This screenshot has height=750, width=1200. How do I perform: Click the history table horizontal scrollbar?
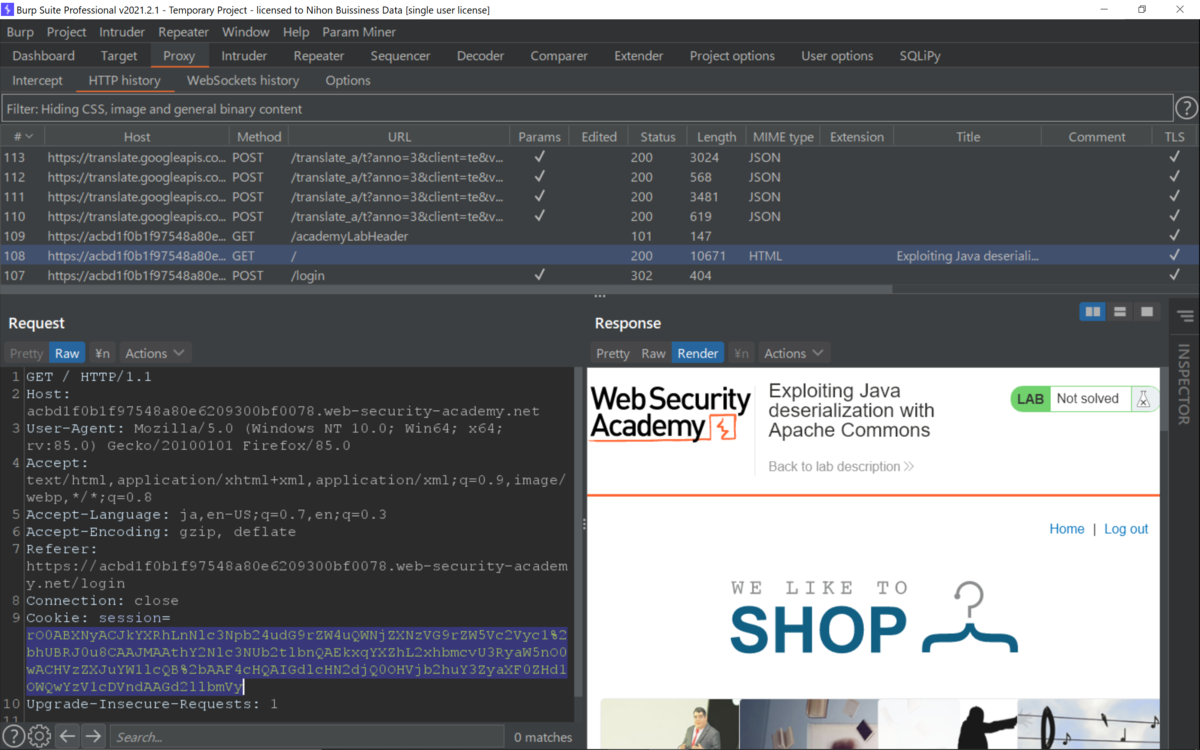[x=446, y=290]
